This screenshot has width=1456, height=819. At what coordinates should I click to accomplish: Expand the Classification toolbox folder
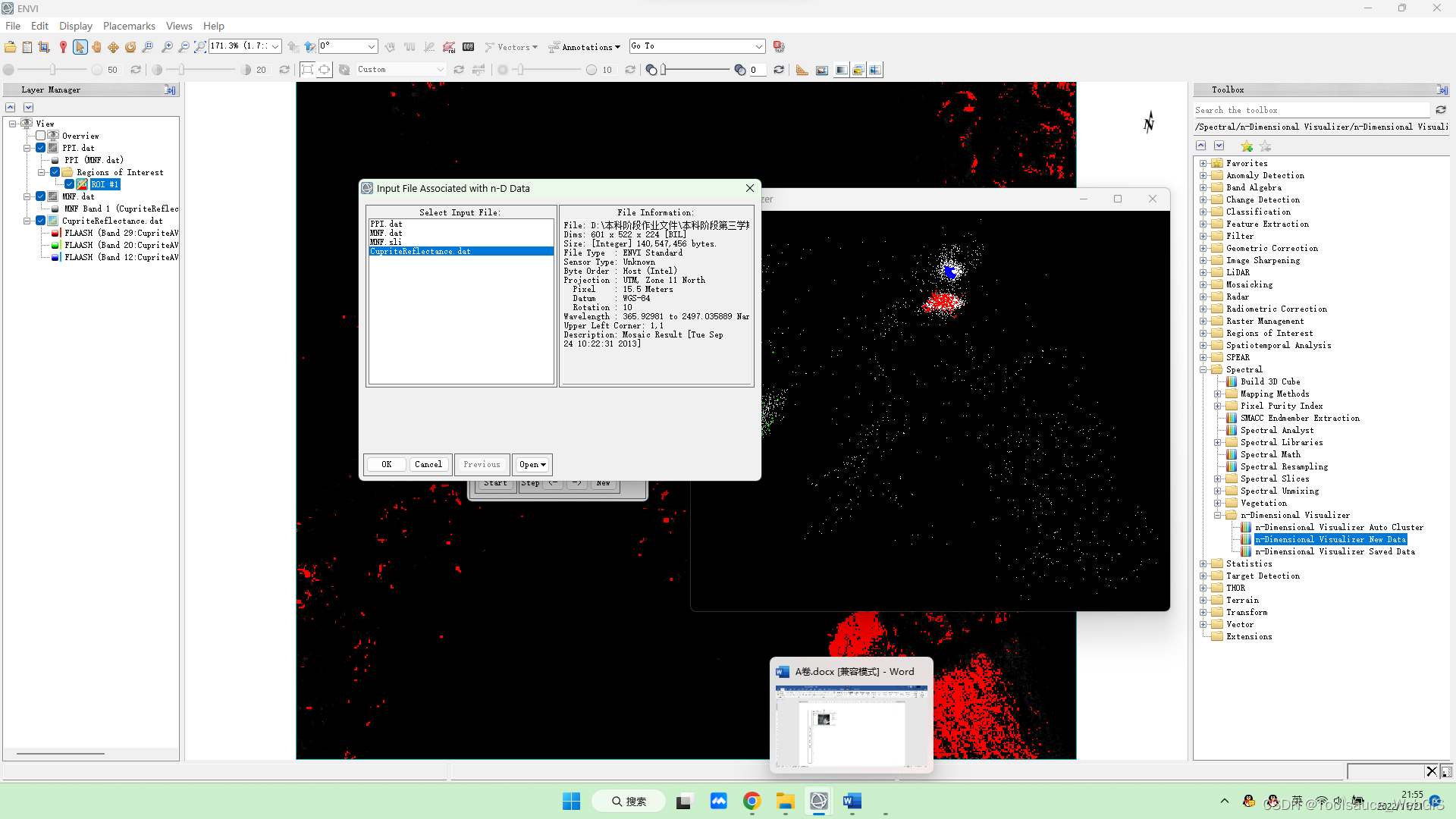pos(1203,212)
